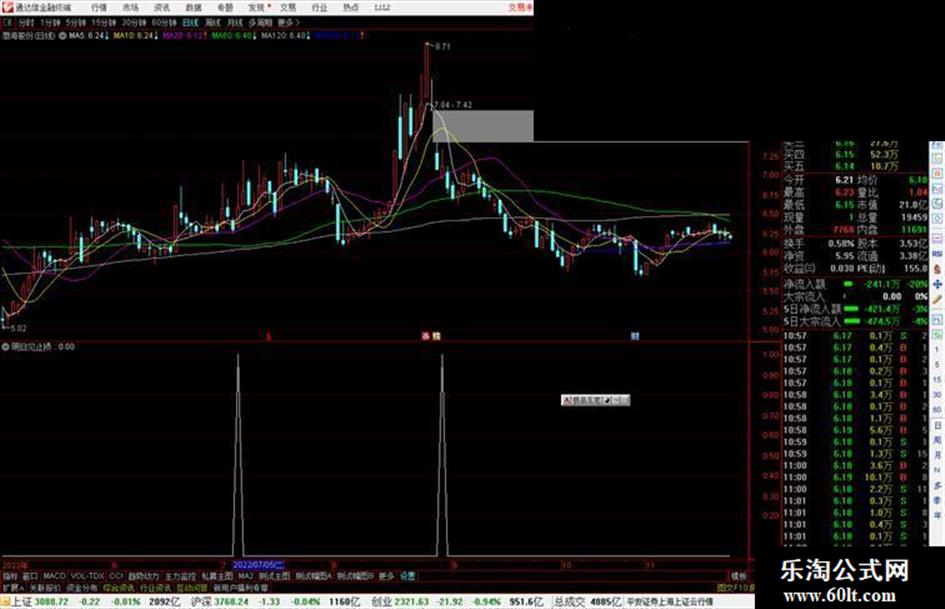Select the MA2 indicator tab
This screenshot has width=945, height=609.
pyautogui.click(x=245, y=576)
